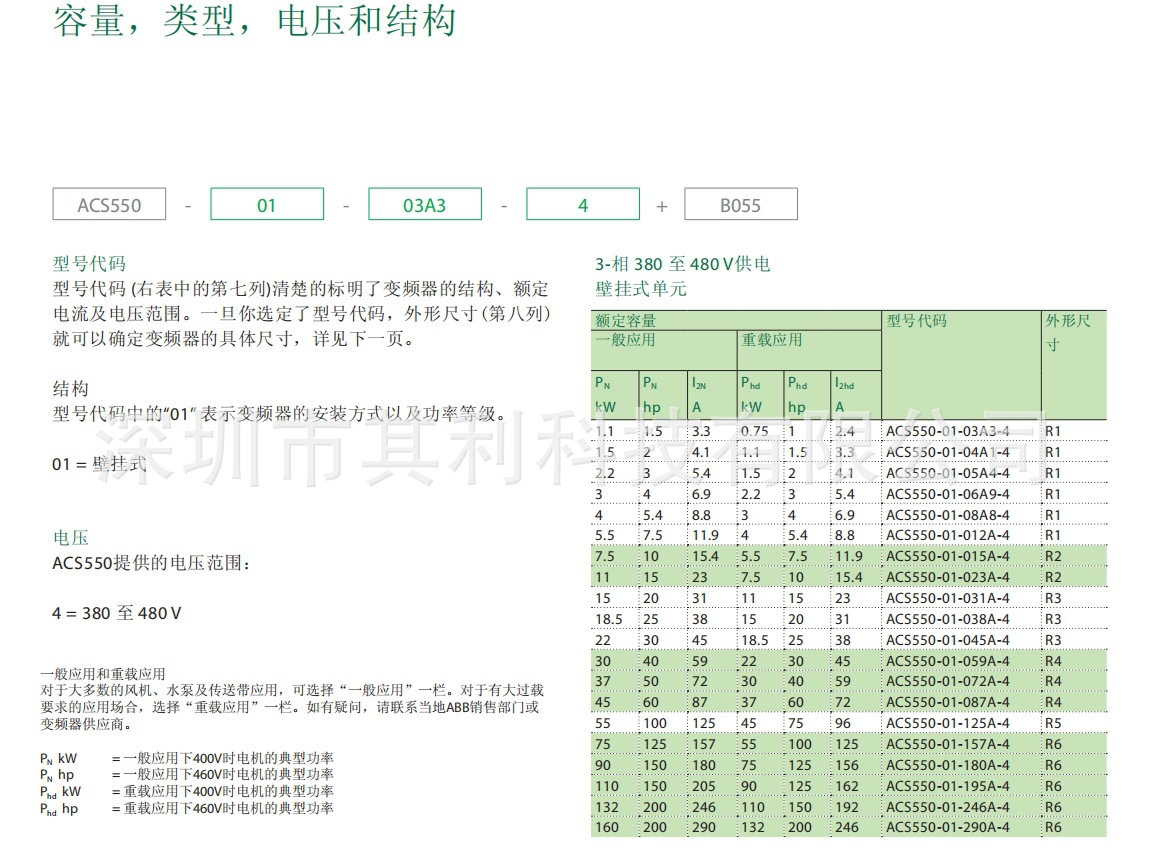Select the green 01 code box
Image resolution: width=1149 pixels, height=867 pixels.
267,204
